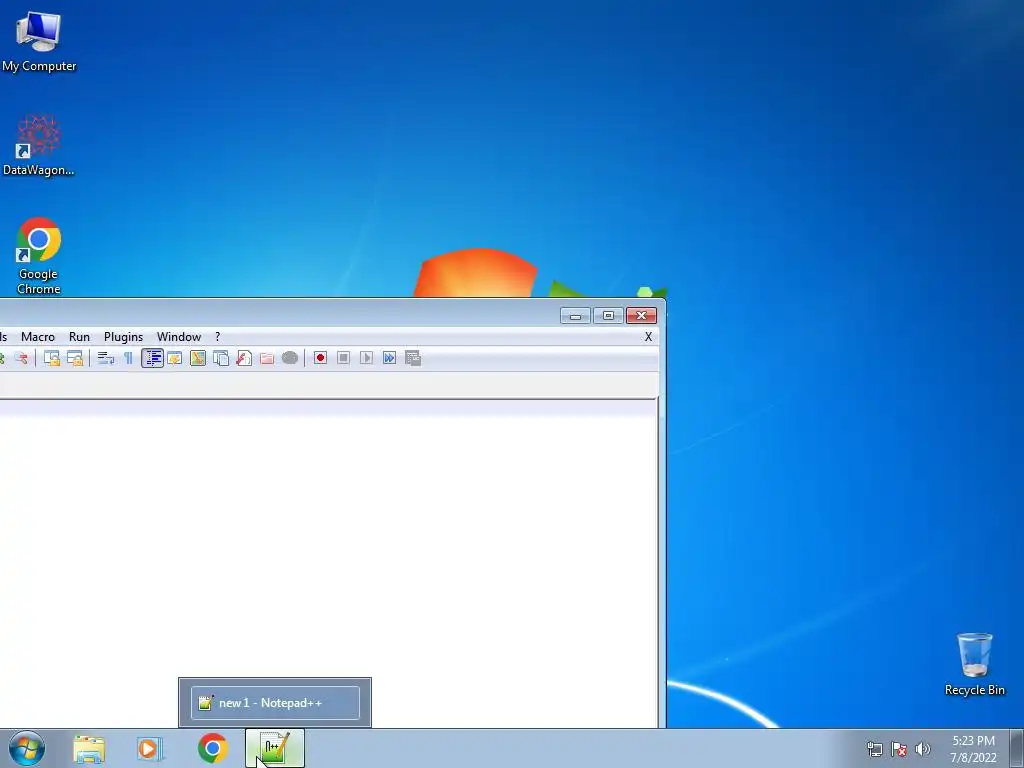Enable Synchronize Horizontal Scrolling in toolbar
This screenshot has height=768, width=1024.
click(75, 358)
